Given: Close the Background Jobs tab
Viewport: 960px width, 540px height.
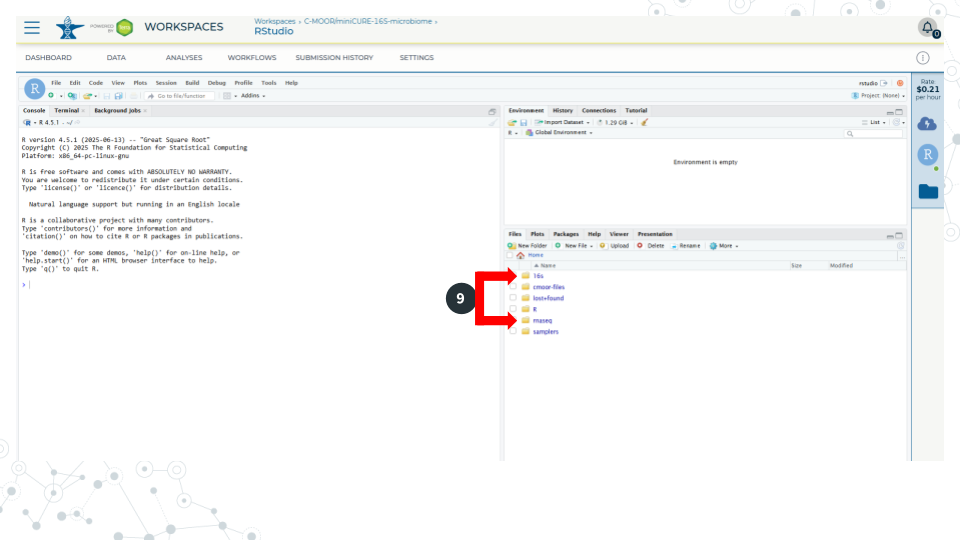Looking at the screenshot, I should pyautogui.click(x=145, y=111).
